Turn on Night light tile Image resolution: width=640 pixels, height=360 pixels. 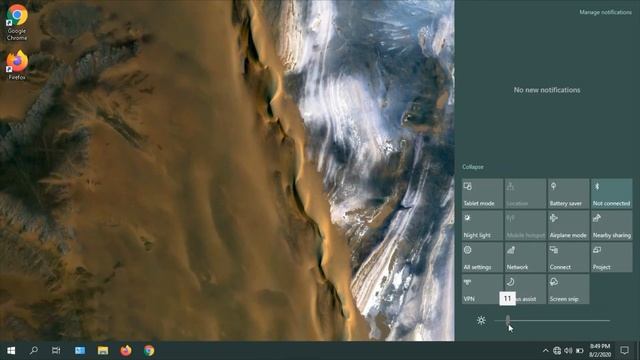[x=482, y=225]
